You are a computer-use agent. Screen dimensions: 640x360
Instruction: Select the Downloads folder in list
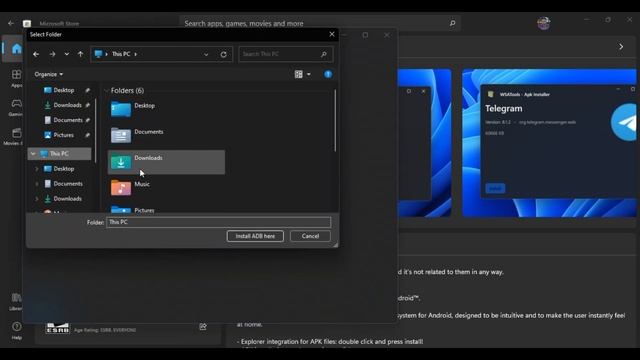point(166,162)
